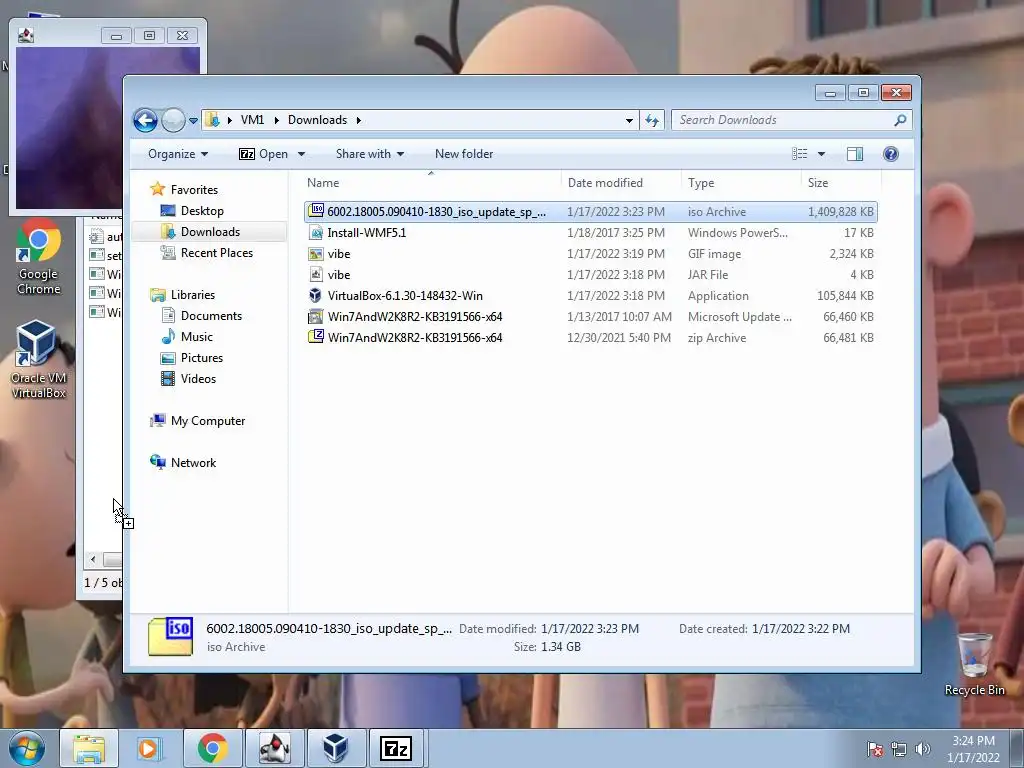Click the search magnifier icon
This screenshot has width=1024, height=768.
[x=901, y=120]
